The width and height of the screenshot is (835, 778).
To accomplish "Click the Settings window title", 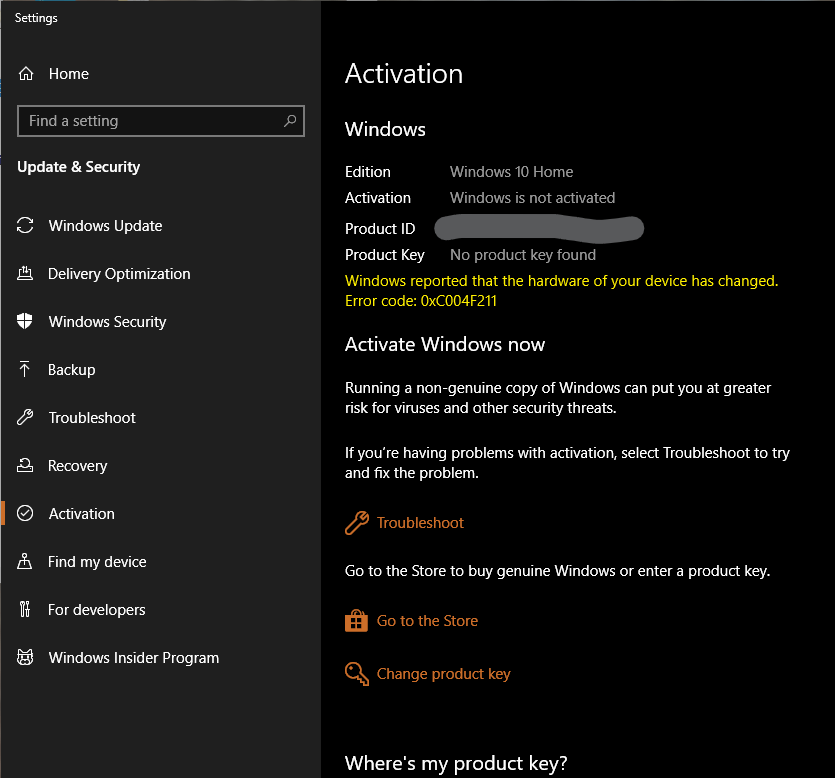I will [x=36, y=18].
